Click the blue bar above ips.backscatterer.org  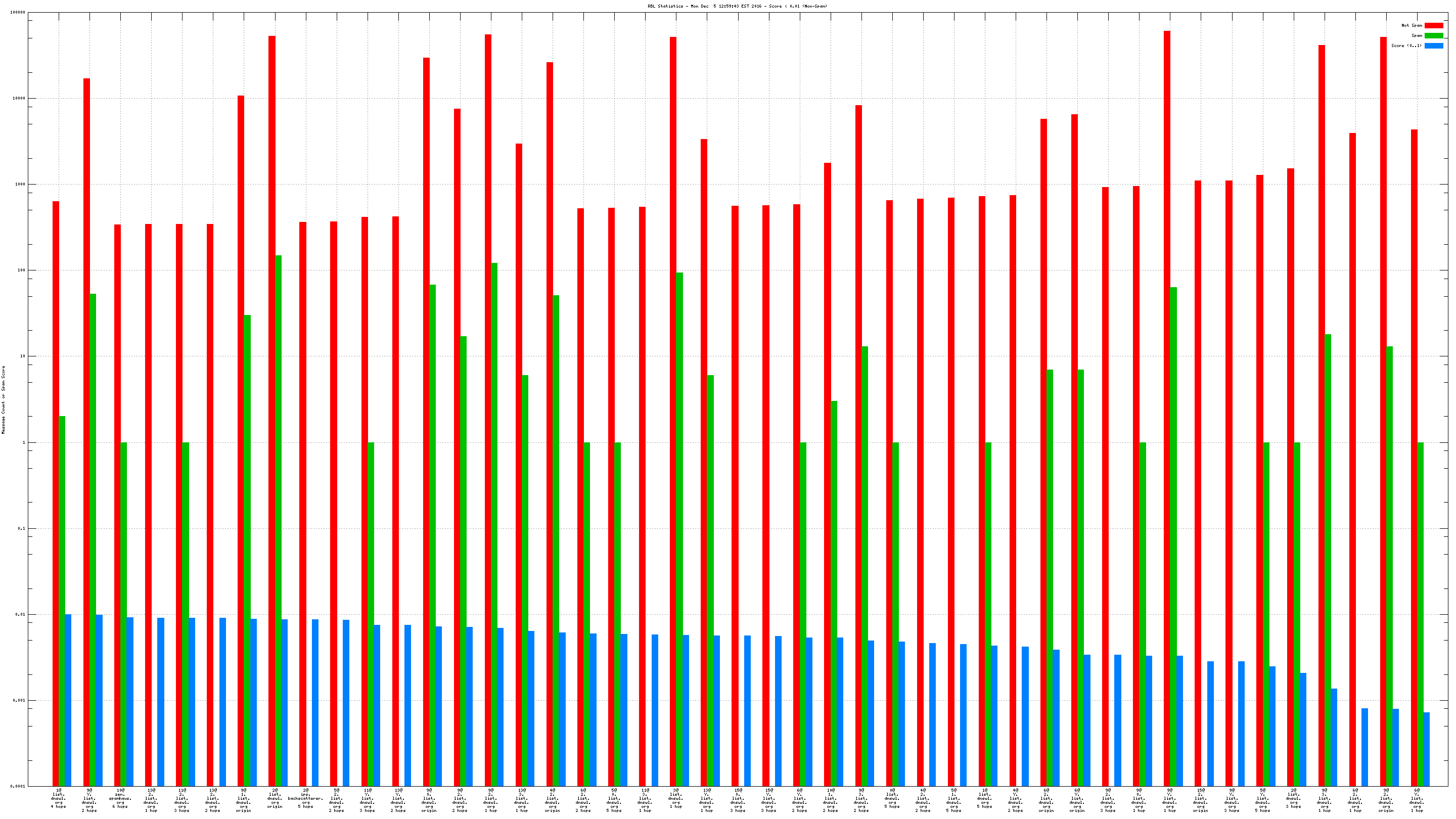coord(315,702)
